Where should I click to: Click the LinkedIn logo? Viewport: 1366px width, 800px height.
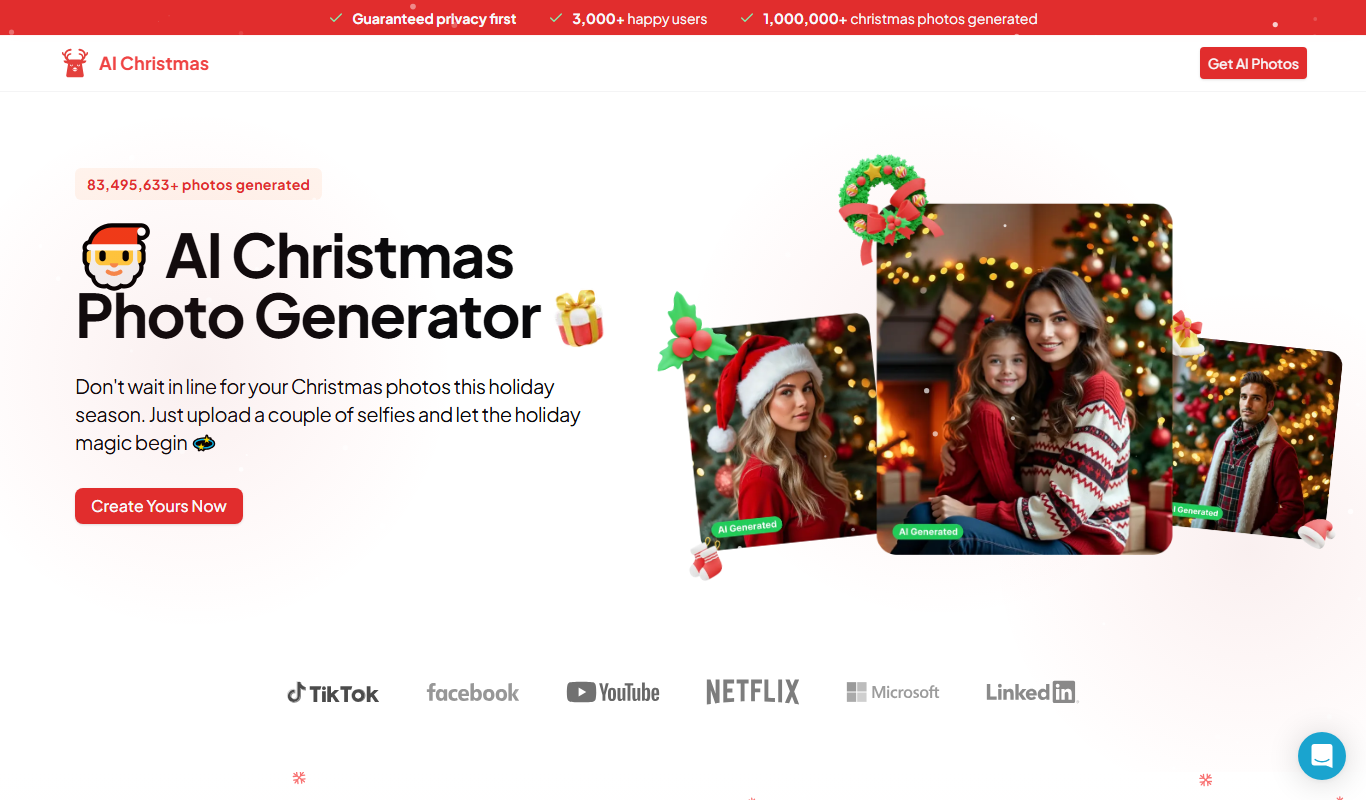click(x=1032, y=692)
